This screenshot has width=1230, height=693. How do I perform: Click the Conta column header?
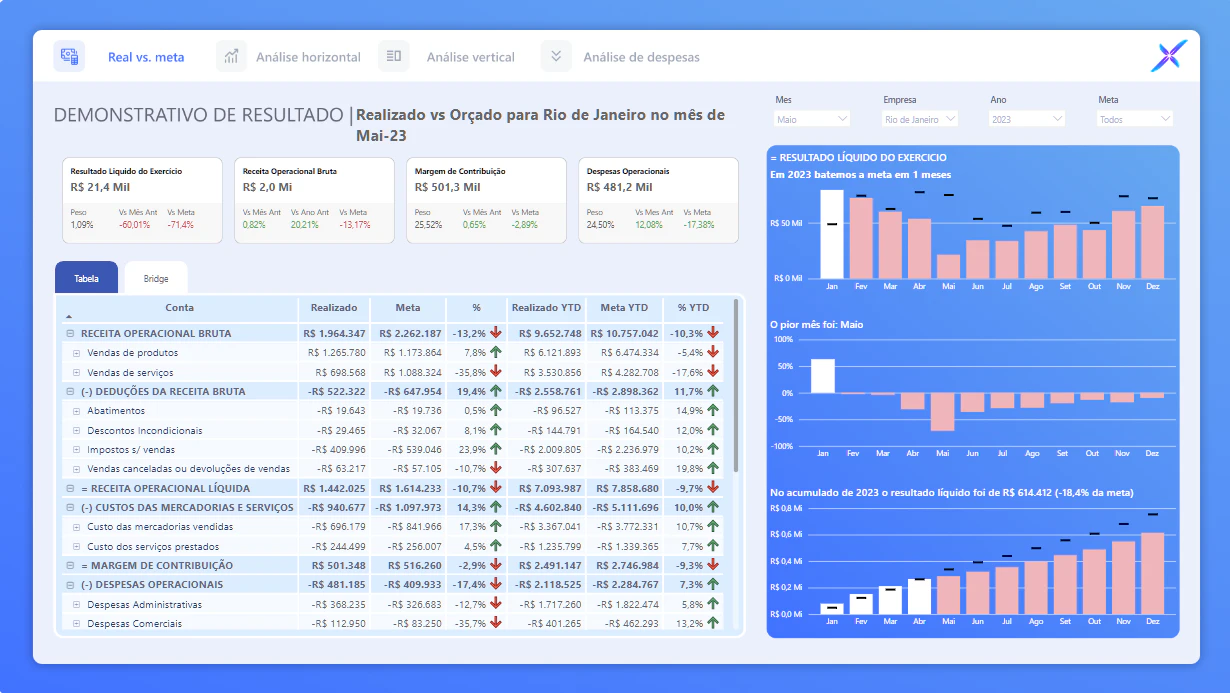(x=180, y=308)
